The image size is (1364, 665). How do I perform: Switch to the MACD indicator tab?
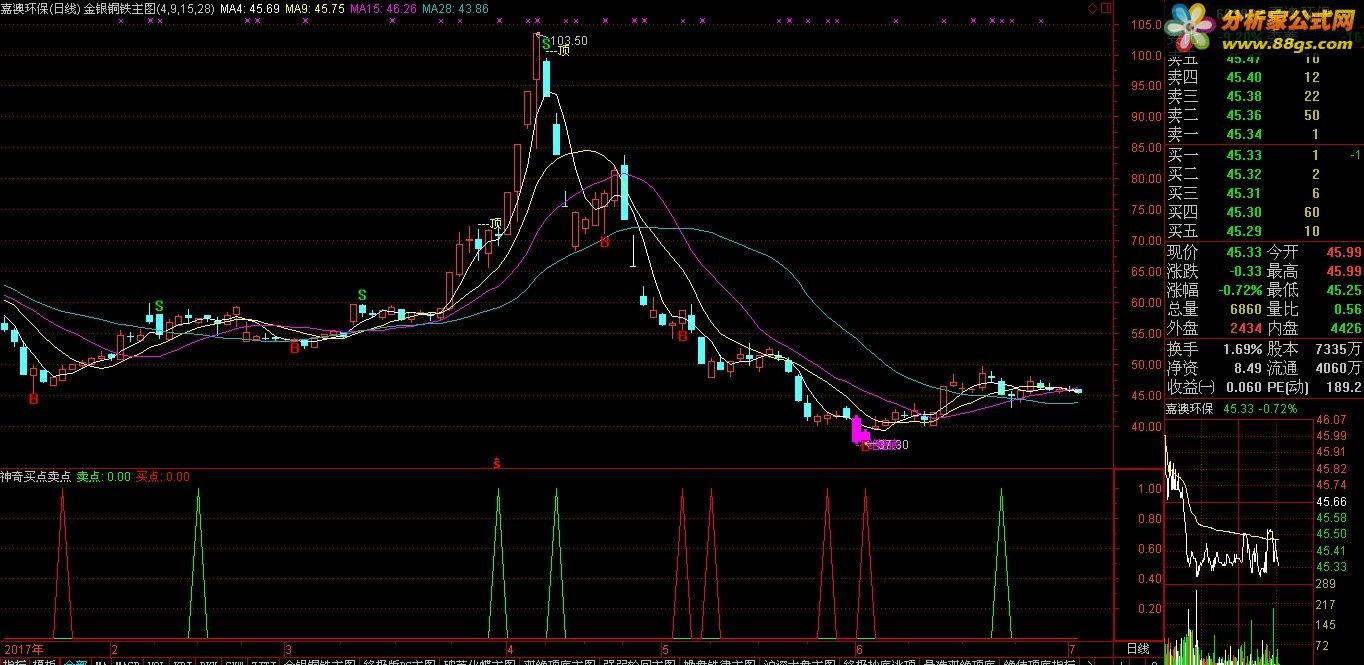128,661
